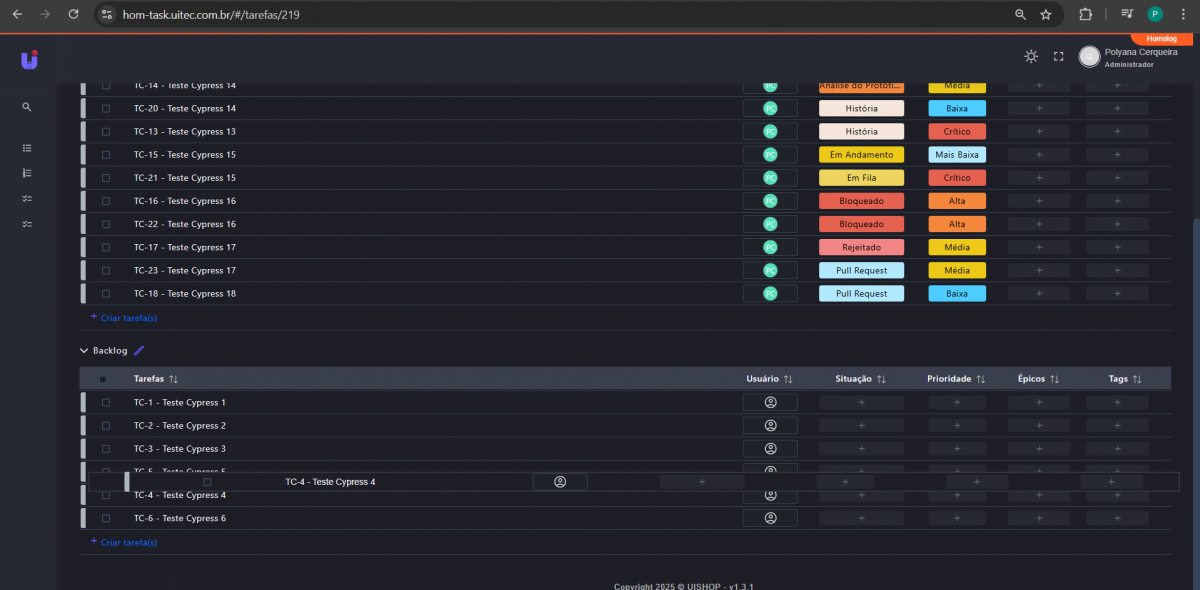Click the pencil icon next to Backlog
This screenshot has height=590, width=1200.
pyautogui.click(x=139, y=351)
